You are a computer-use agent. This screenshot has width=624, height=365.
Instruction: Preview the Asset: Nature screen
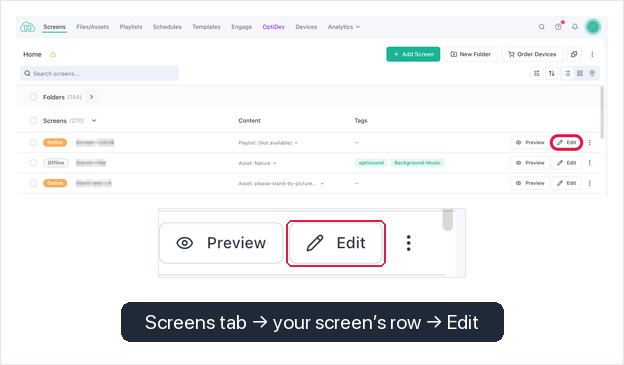(x=530, y=163)
